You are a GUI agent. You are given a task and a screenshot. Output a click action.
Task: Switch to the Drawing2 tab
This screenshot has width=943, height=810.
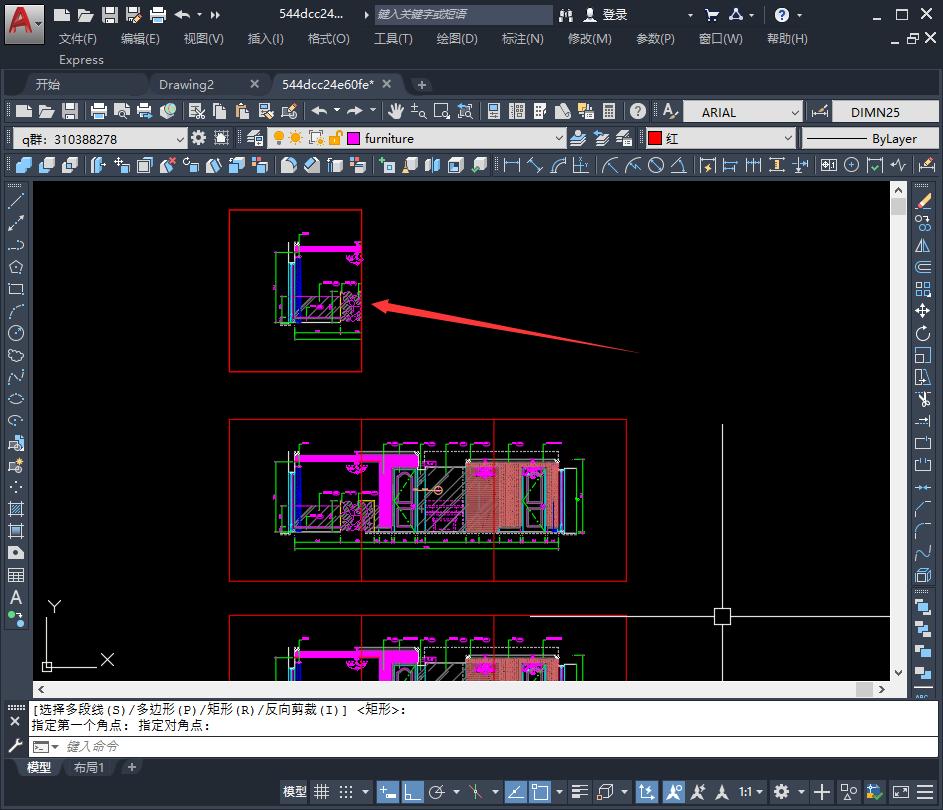point(186,84)
